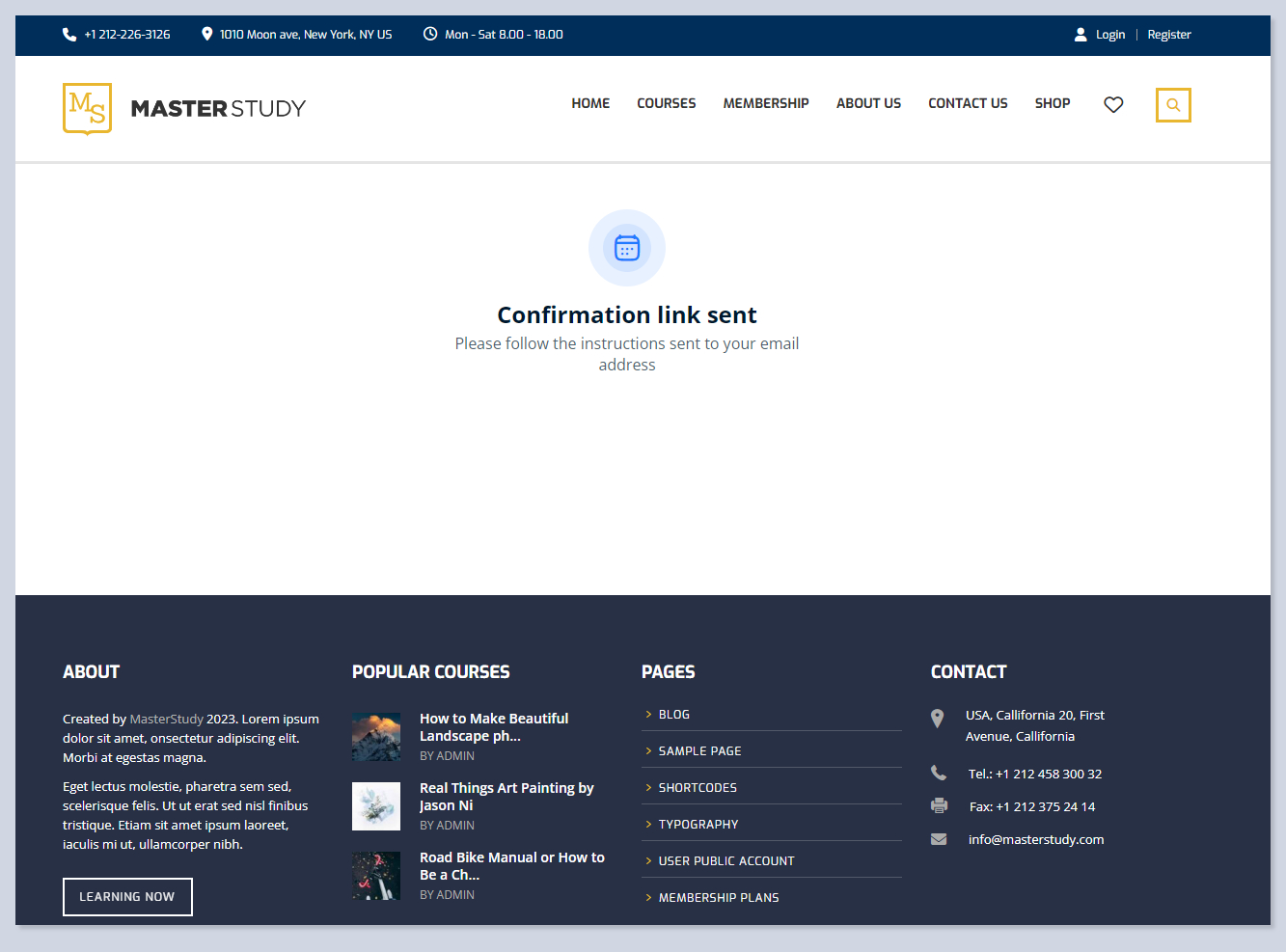Open the Shop menu link
The height and width of the screenshot is (952, 1286).
click(x=1053, y=103)
